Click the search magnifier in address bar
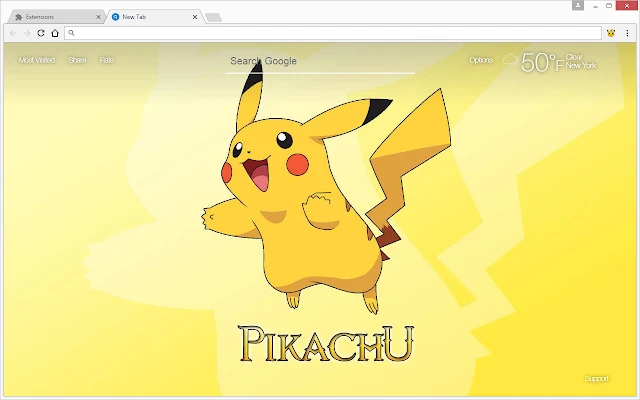640x400 pixels. [71, 33]
